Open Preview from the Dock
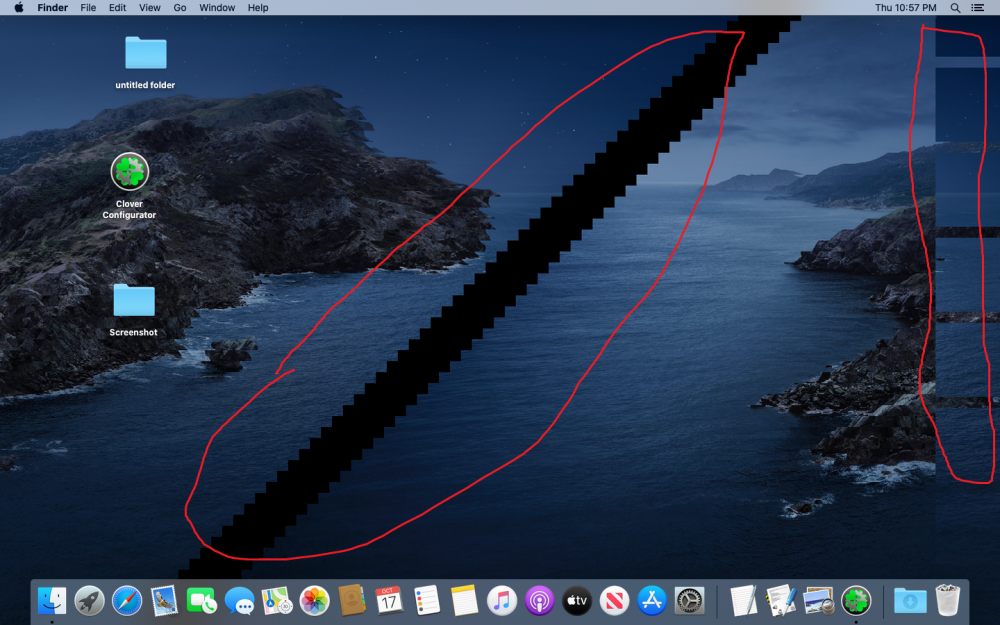The width and height of the screenshot is (1000, 625). point(818,601)
